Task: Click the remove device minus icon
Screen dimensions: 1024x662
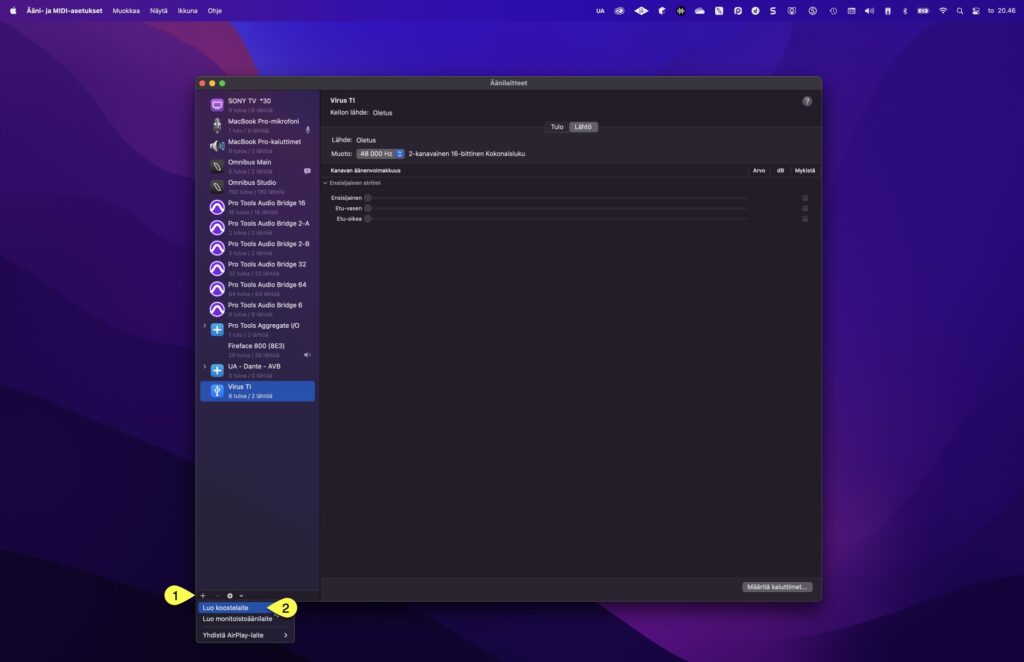Action: point(218,595)
